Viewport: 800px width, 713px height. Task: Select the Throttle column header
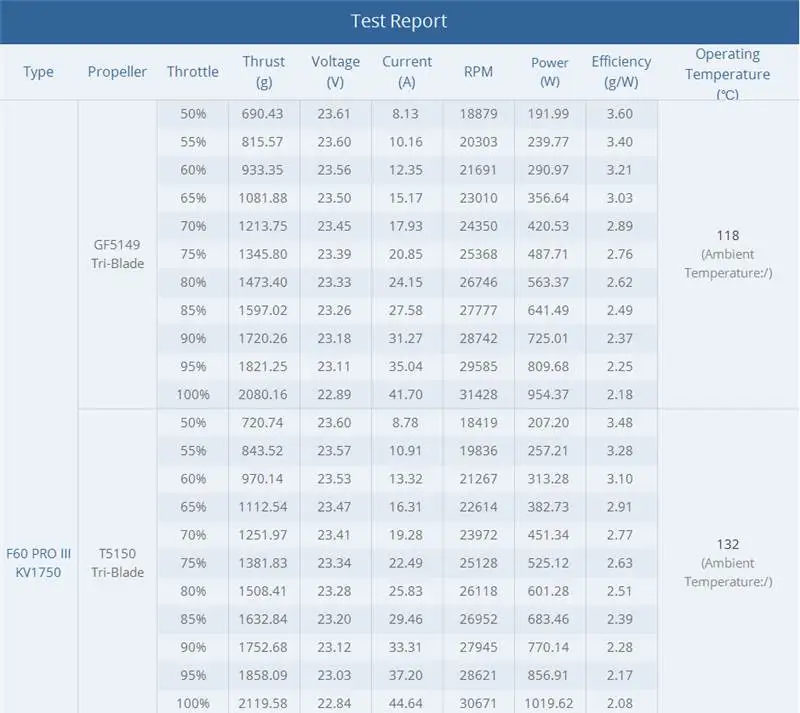click(193, 71)
